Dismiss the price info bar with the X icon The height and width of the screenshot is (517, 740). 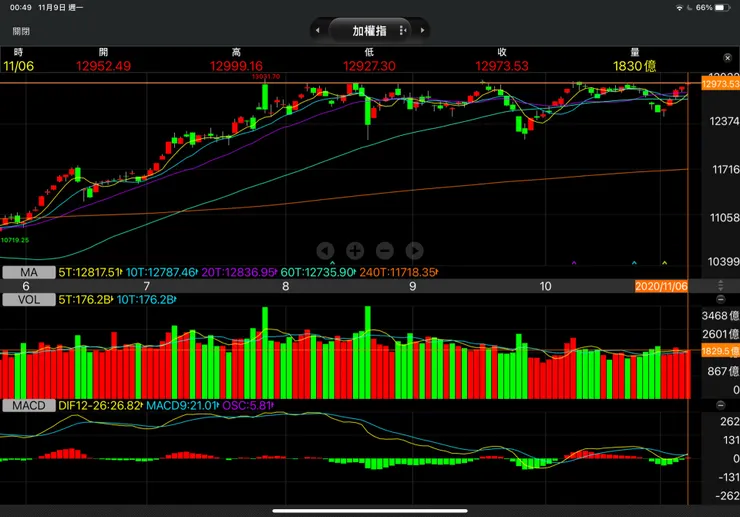[727, 58]
